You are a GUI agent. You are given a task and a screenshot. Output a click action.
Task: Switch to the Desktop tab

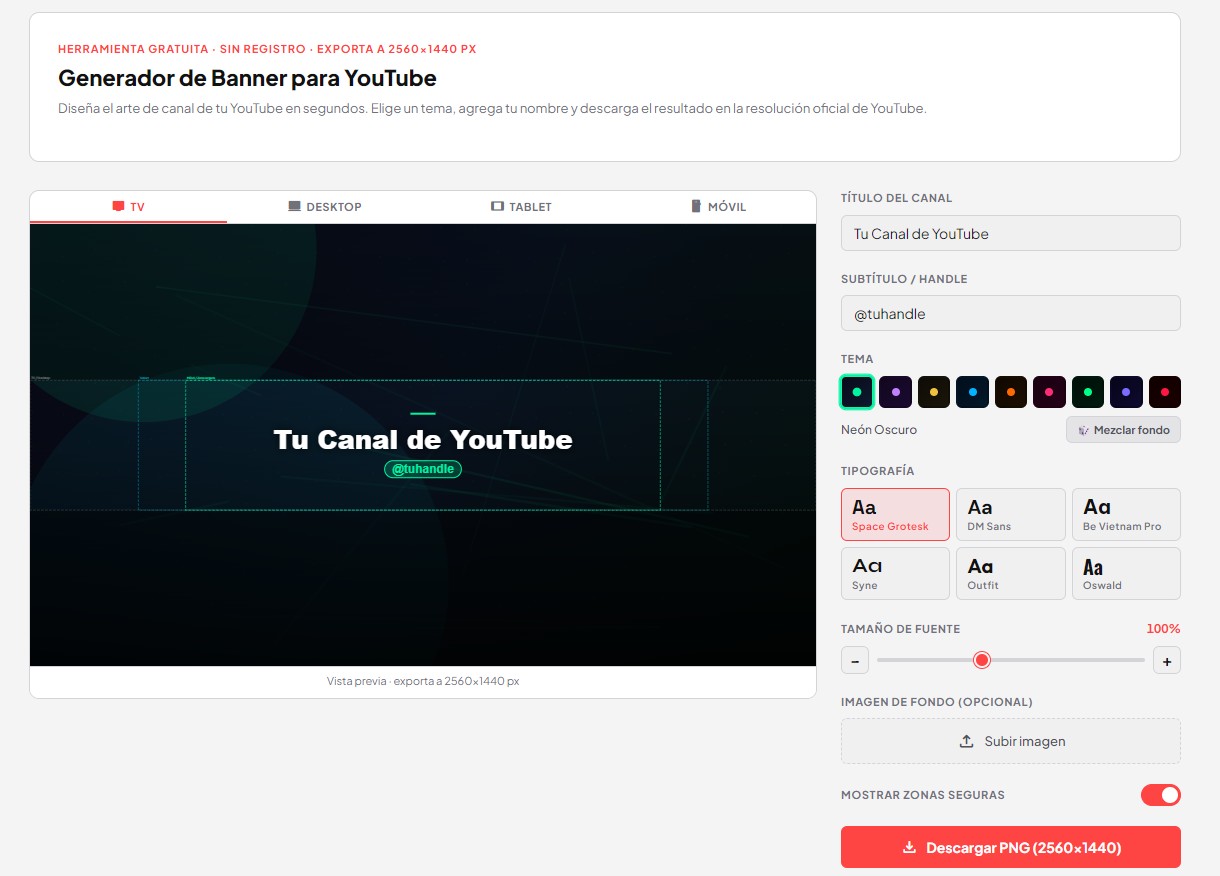(325, 206)
